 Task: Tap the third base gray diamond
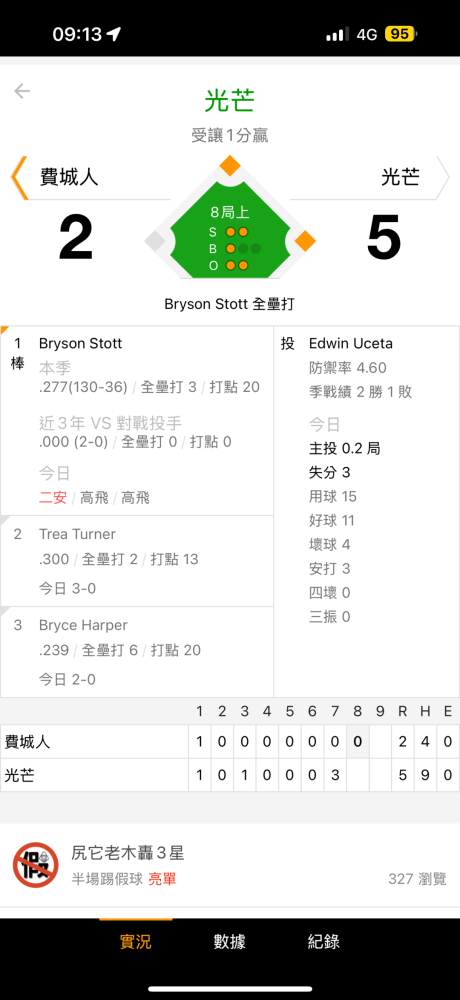[154, 241]
